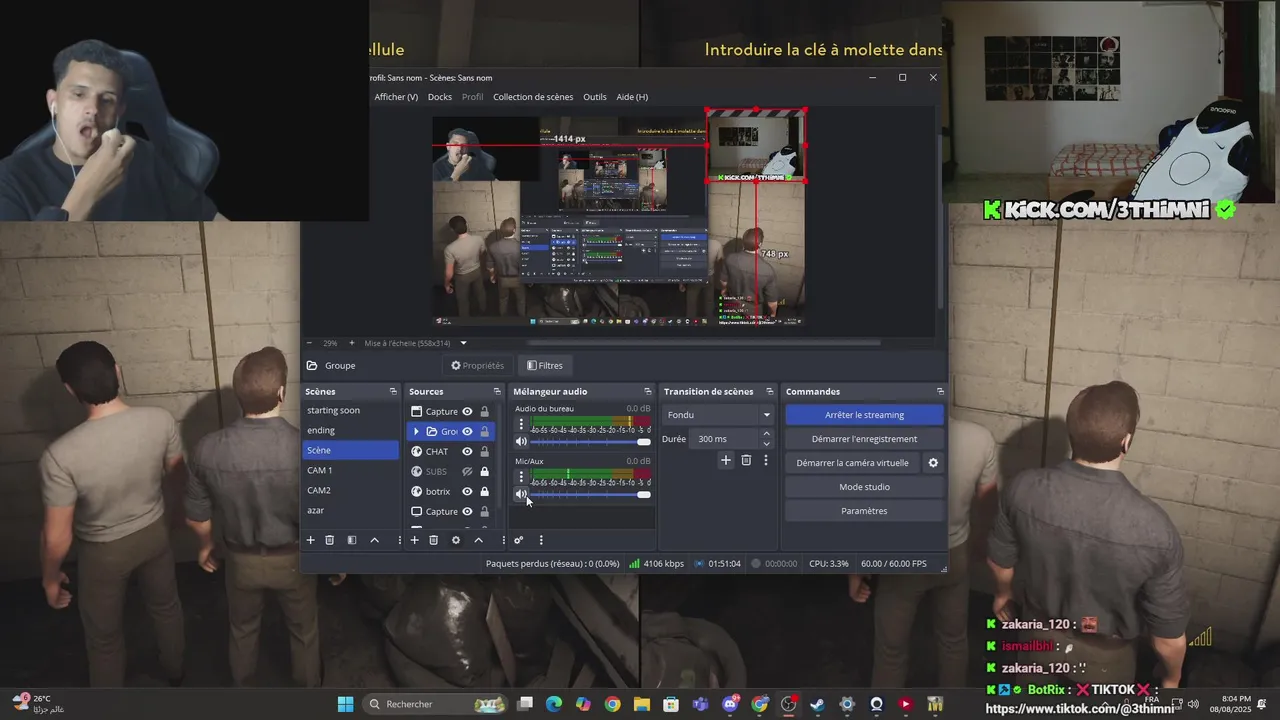Add a new scene with the plus icon
This screenshot has height=720, width=1280.
tap(310, 540)
